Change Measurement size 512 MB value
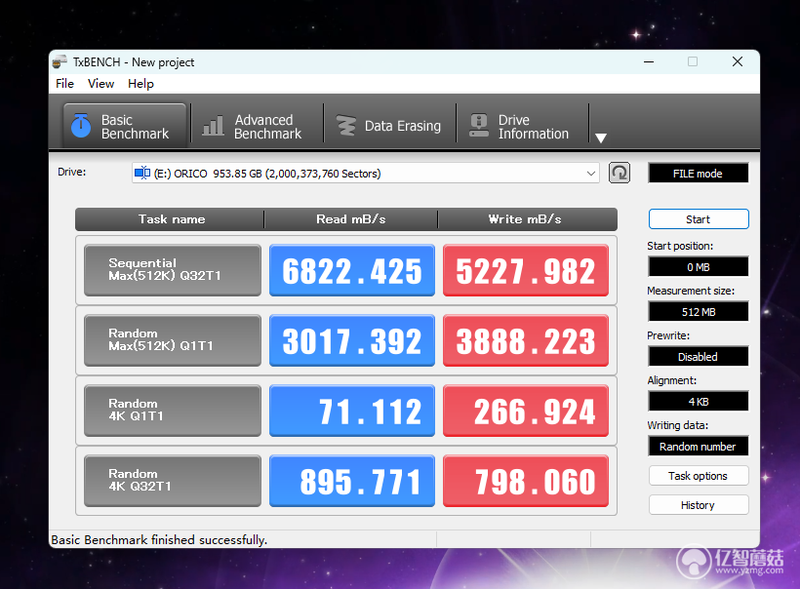800x589 pixels. [x=698, y=312]
